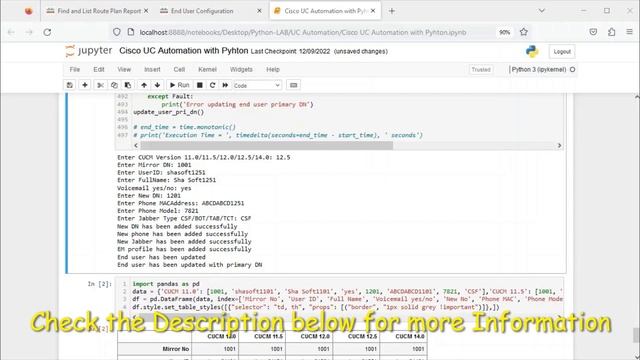Run the selected cell
Viewport: 640px width, 360px height.
[179, 85]
